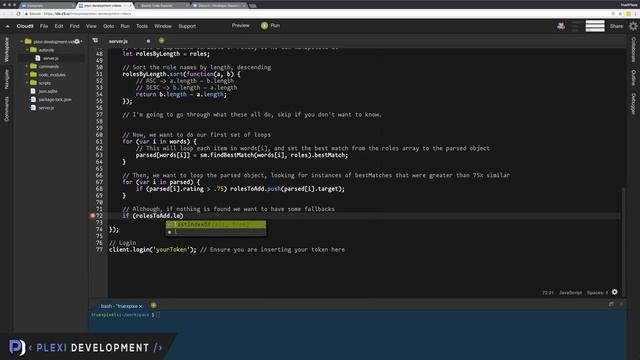
Task: Close the server.js editor tab
Action: pyautogui.click(x=148, y=41)
